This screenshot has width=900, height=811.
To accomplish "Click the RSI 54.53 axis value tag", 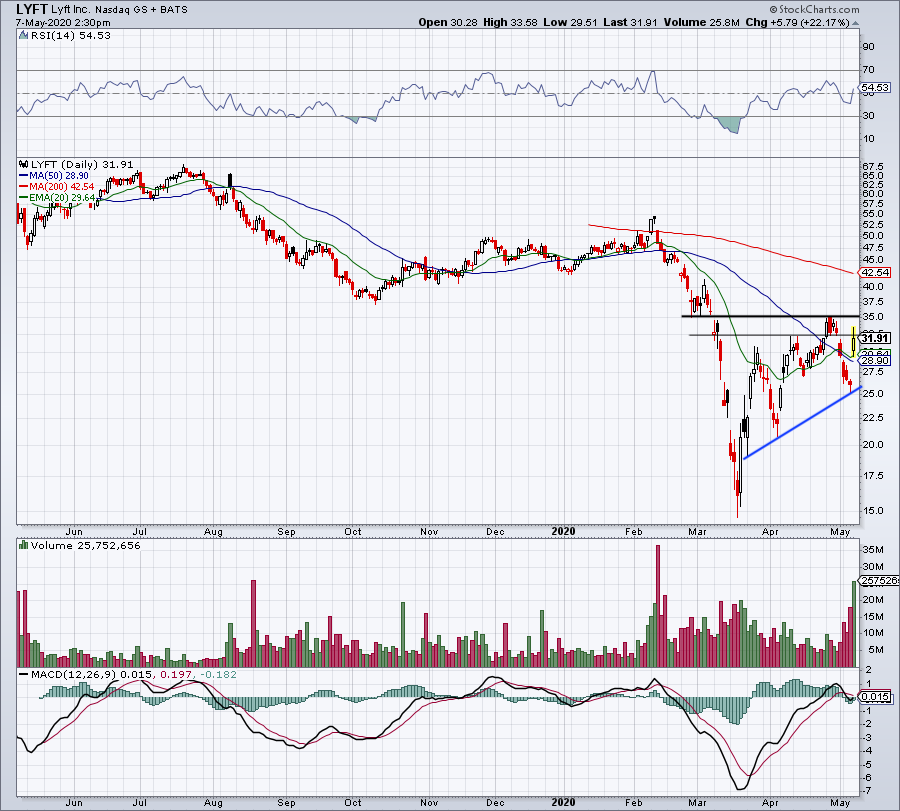I will point(874,88).
